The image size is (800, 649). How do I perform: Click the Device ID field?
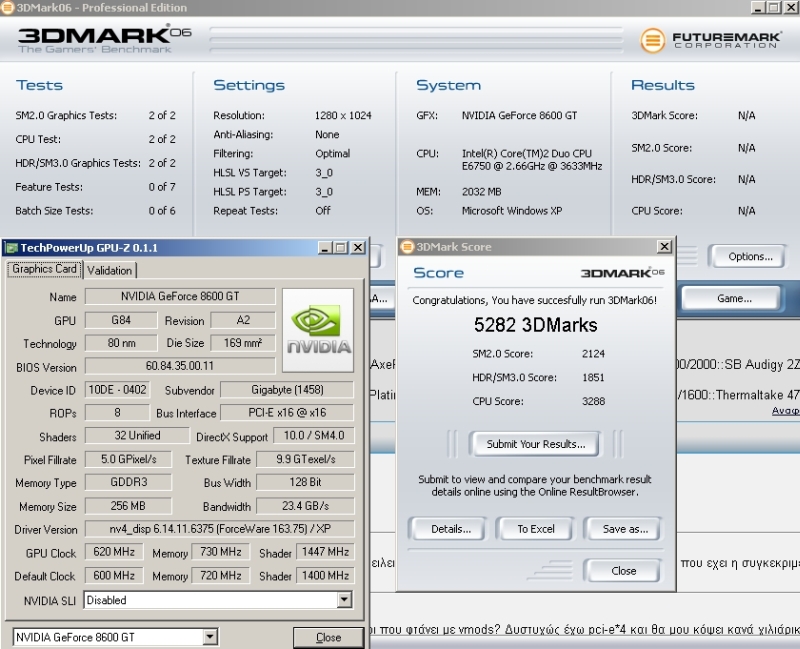coord(117,390)
